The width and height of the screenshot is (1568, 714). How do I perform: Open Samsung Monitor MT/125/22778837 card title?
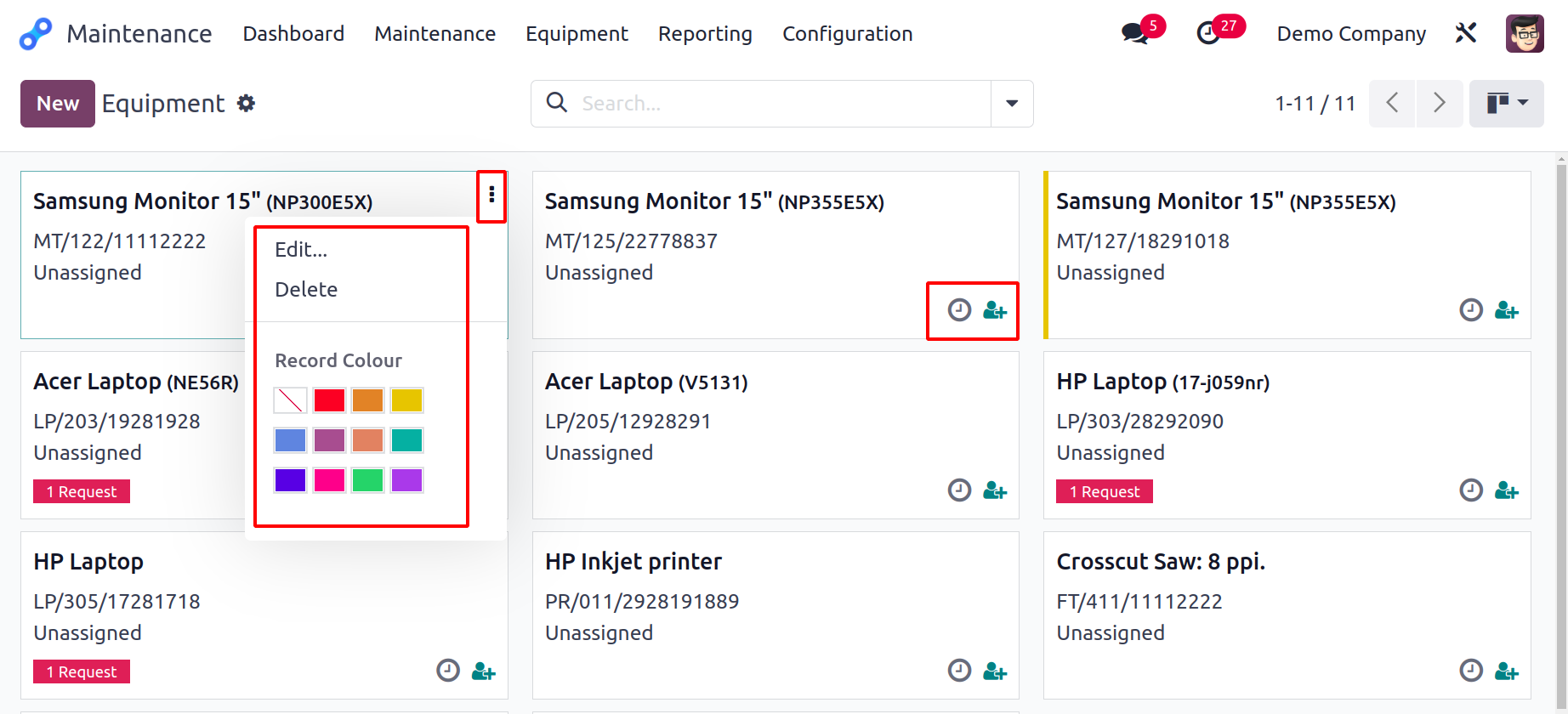714,201
